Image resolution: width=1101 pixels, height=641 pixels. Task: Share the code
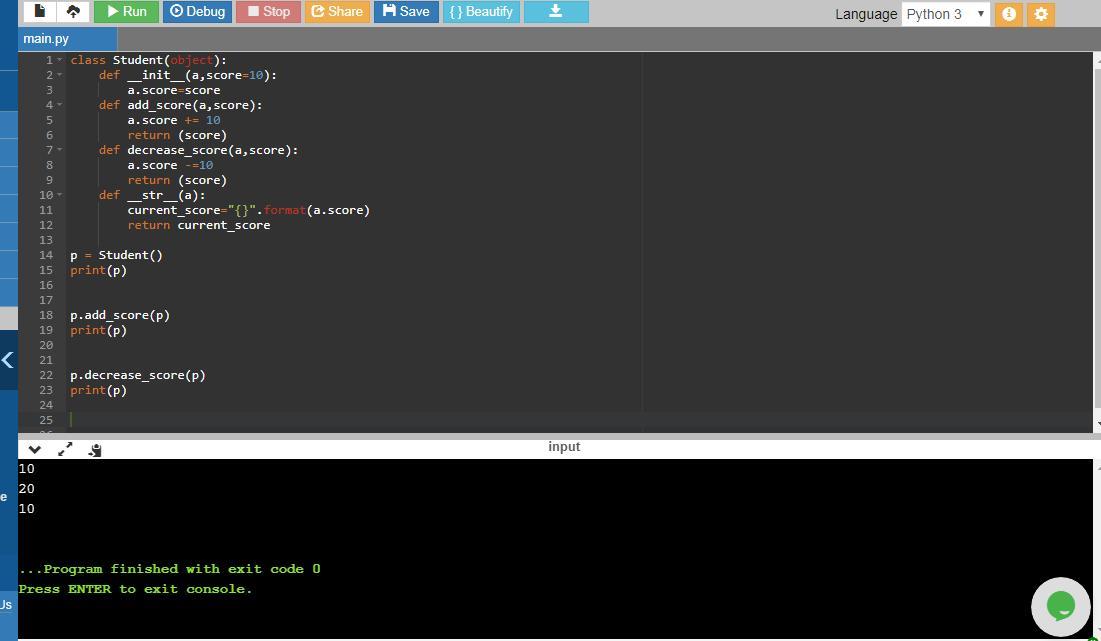click(337, 11)
